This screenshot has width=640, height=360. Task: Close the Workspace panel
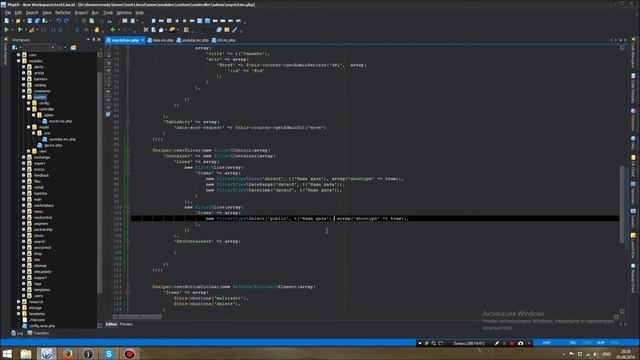click(99, 40)
